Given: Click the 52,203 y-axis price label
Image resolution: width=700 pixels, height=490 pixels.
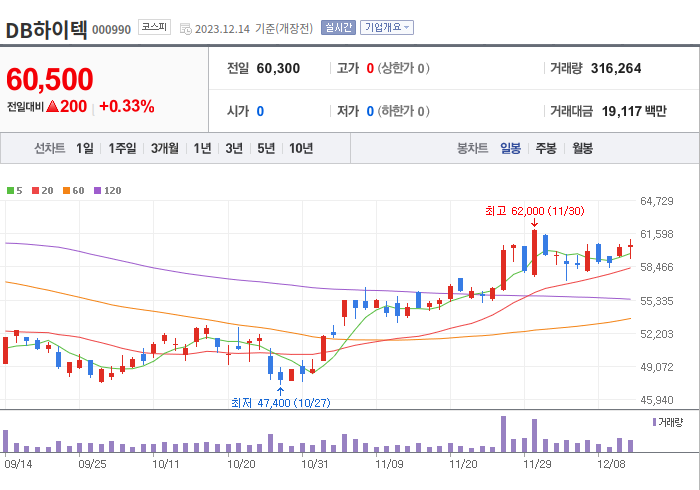Looking at the screenshot, I should point(656,334).
